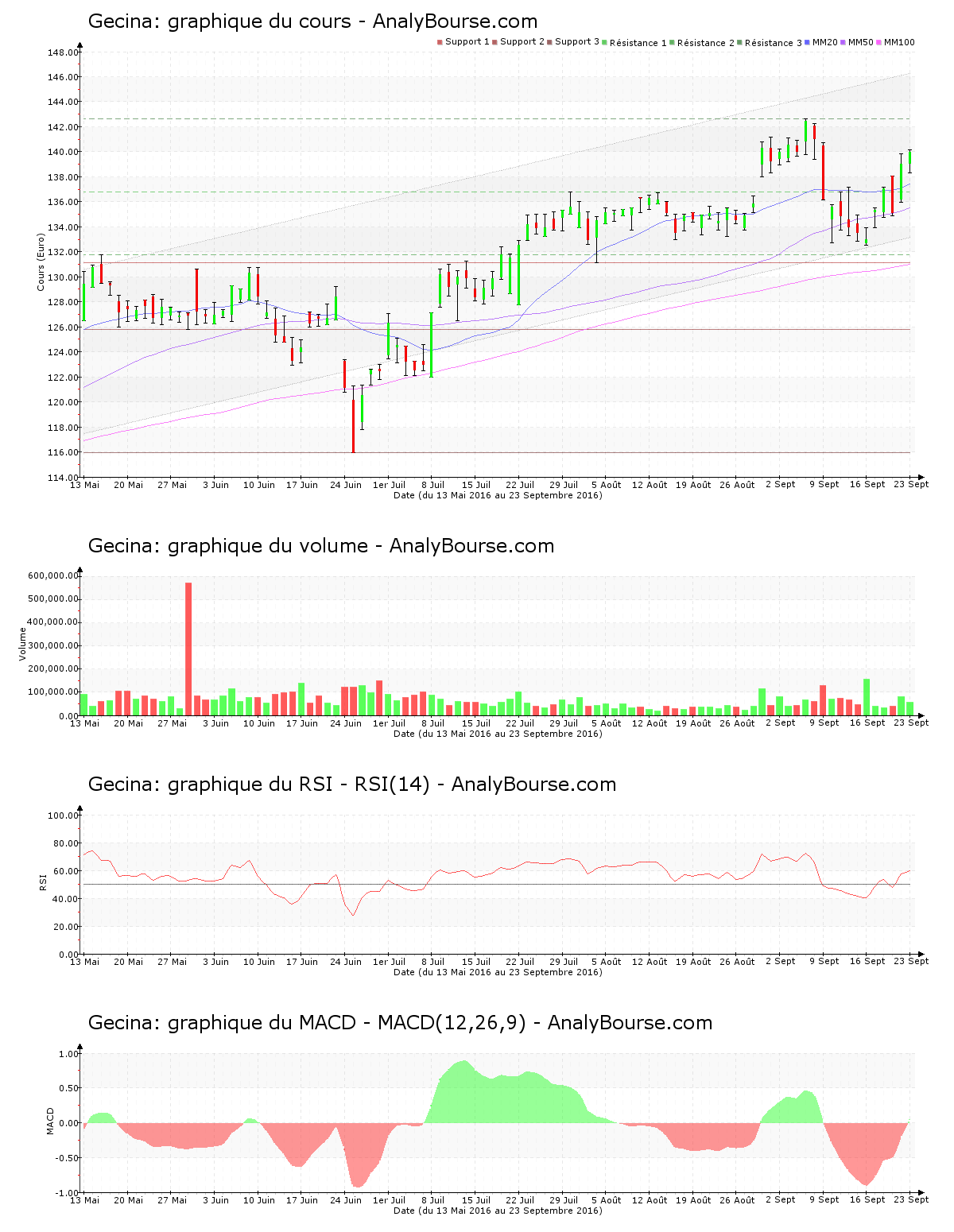Click '5 Août' on the volume chart axis
Image resolution: width=954 pixels, height=1232 pixels.
click(x=607, y=723)
